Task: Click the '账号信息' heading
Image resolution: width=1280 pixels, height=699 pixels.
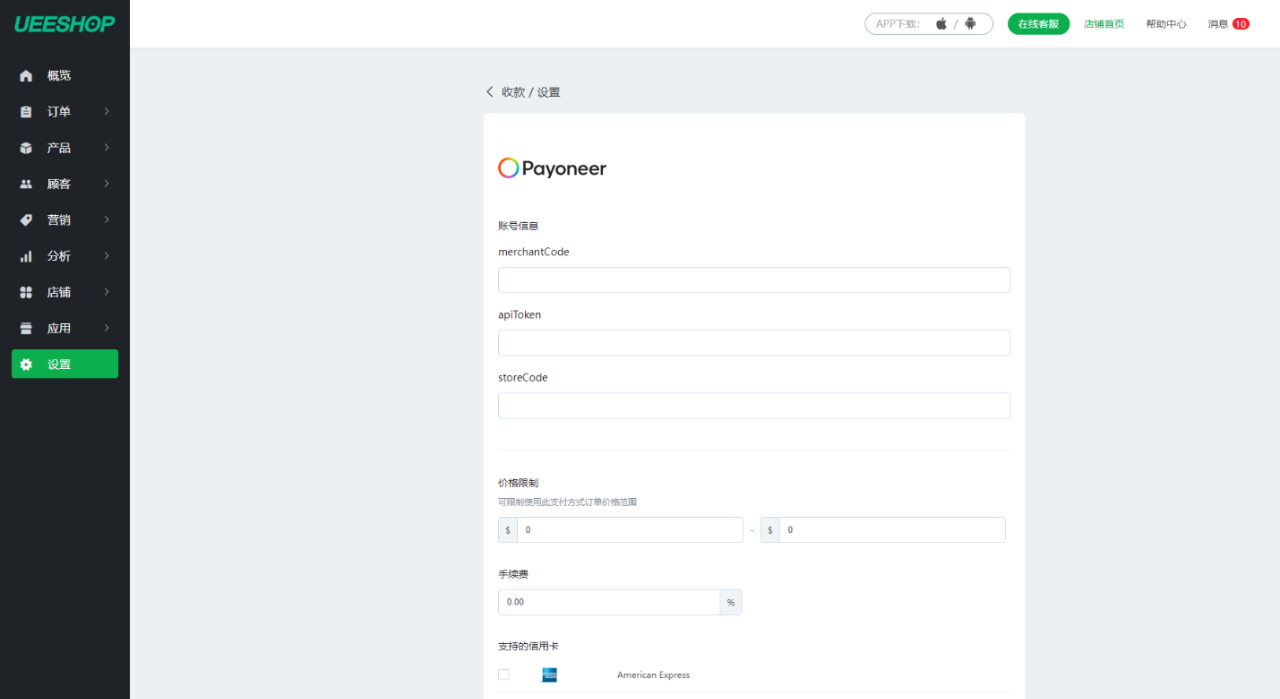Action: [518, 226]
